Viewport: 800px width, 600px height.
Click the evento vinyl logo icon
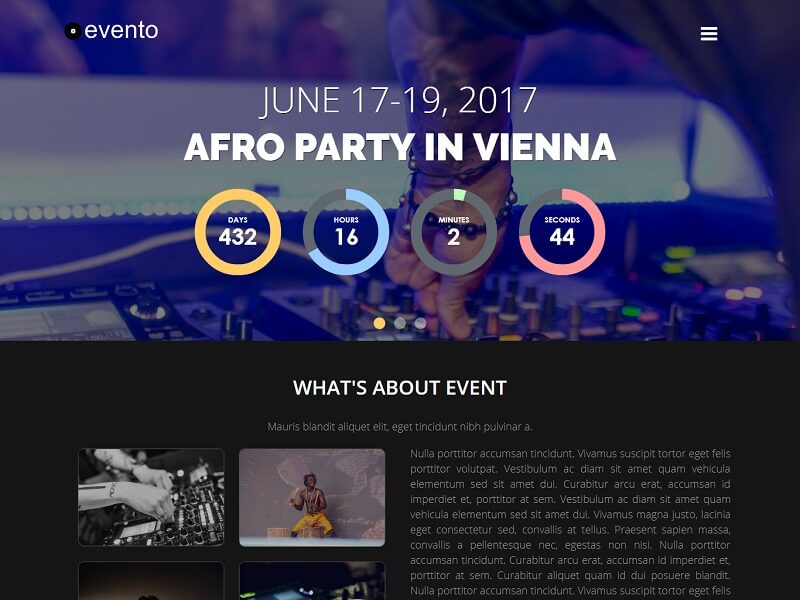pos(73,31)
